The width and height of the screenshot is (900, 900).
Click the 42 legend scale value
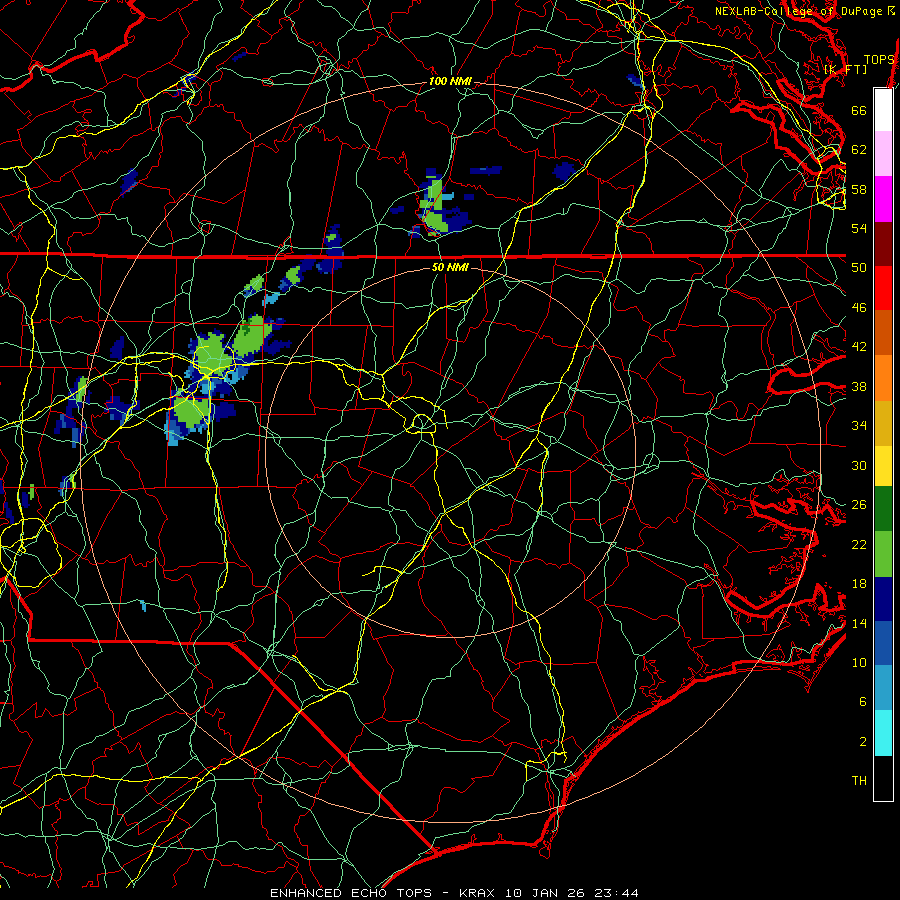click(859, 347)
